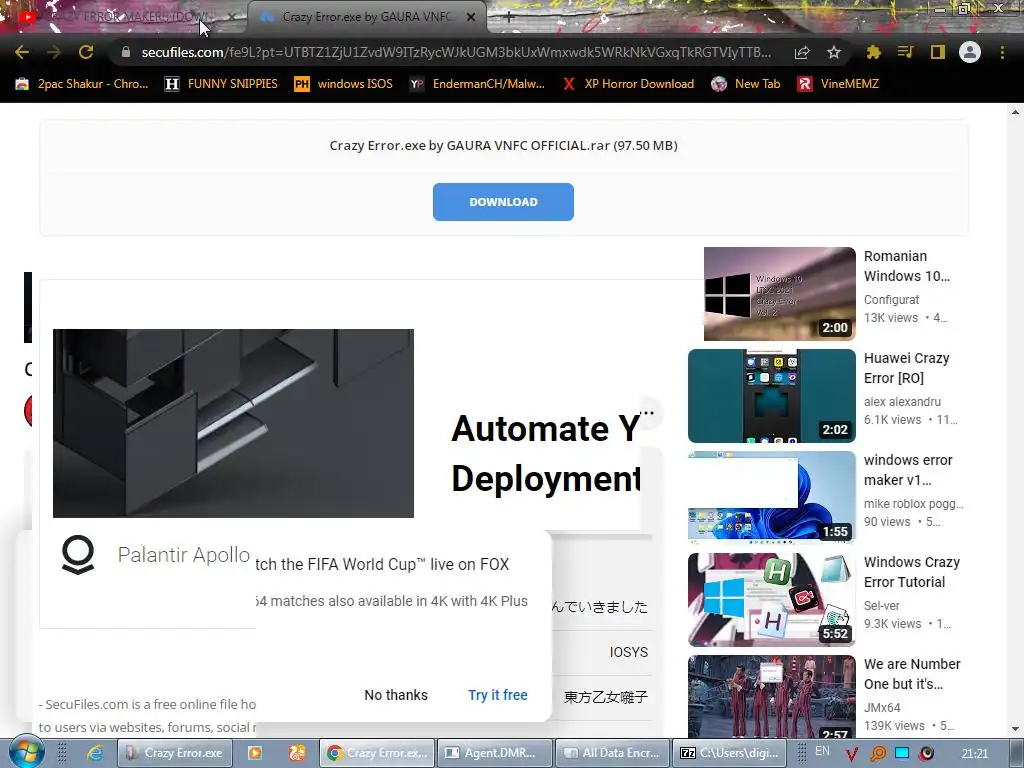Viewport: 1024px width, 768px height.
Task: Click the Automate Deployment ad headline
Action: 545,453
